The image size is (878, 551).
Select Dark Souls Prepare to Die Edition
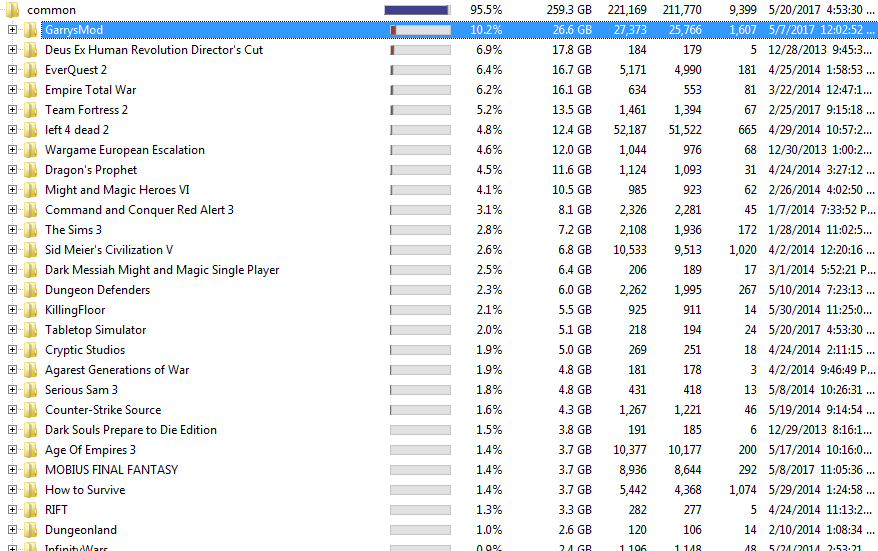pos(131,430)
